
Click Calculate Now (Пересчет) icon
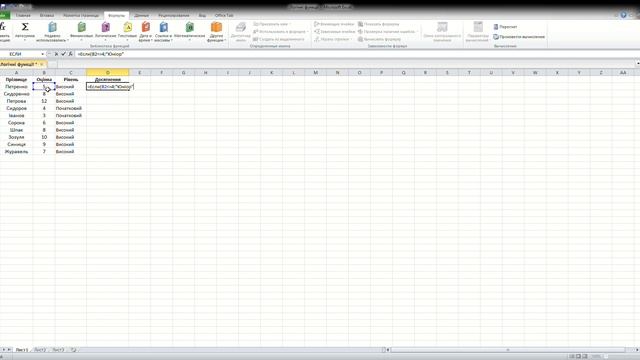[505, 27]
